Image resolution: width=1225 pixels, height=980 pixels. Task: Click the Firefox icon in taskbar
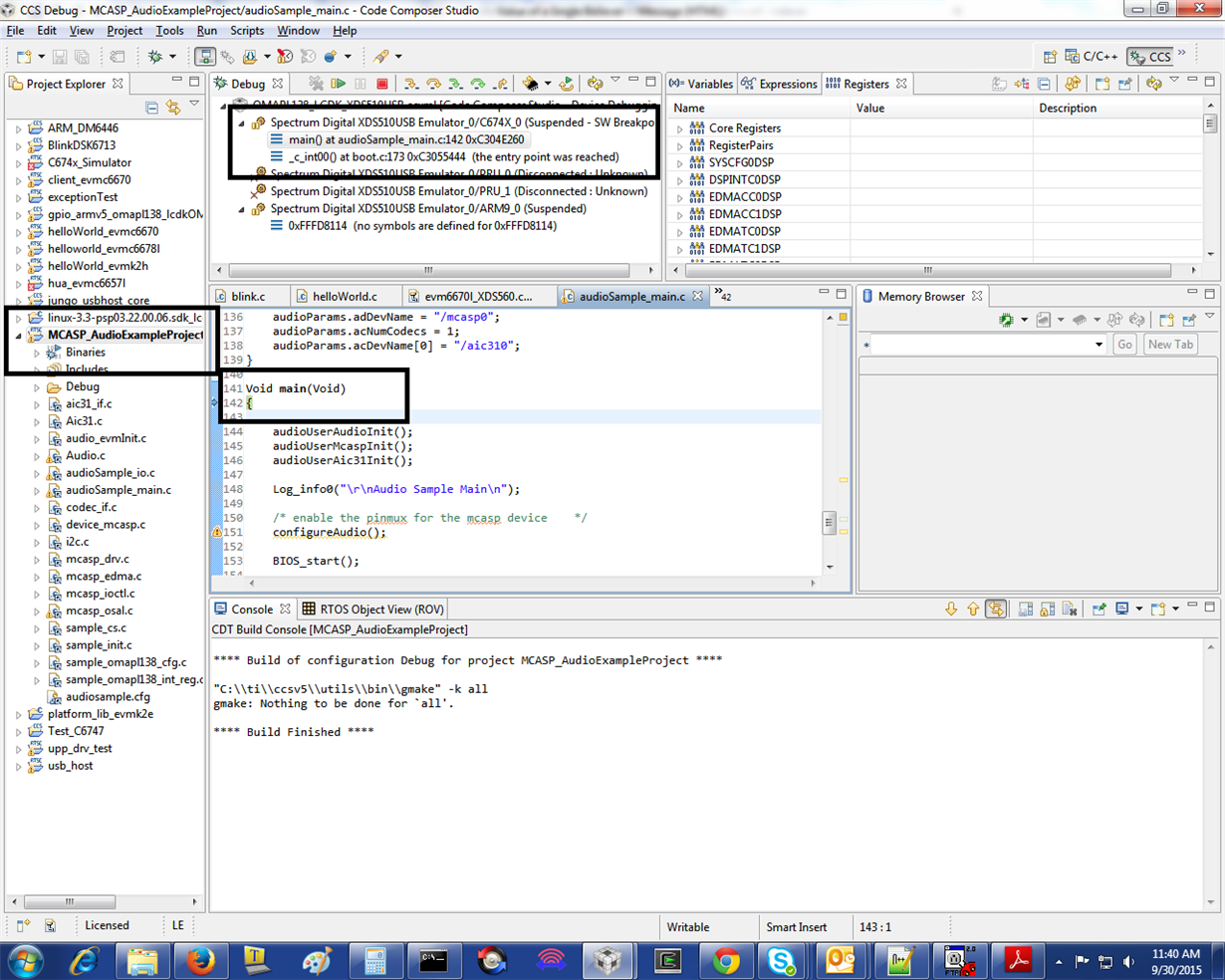pos(200,961)
